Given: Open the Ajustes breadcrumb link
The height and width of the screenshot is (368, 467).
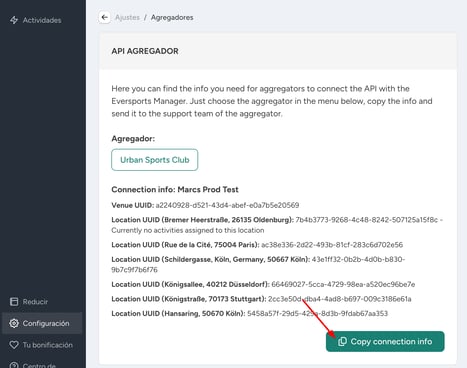Looking at the screenshot, I should point(127,17).
